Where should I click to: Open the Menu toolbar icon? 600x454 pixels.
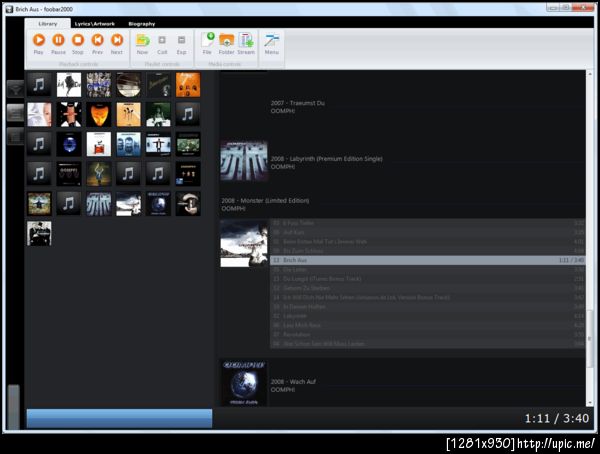coord(272,40)
